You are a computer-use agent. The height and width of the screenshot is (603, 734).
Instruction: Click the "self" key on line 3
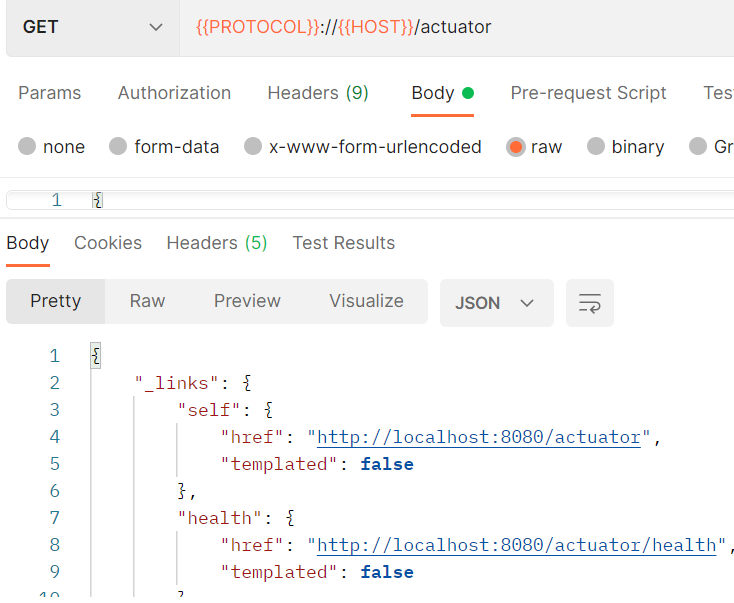pos(209,410)
